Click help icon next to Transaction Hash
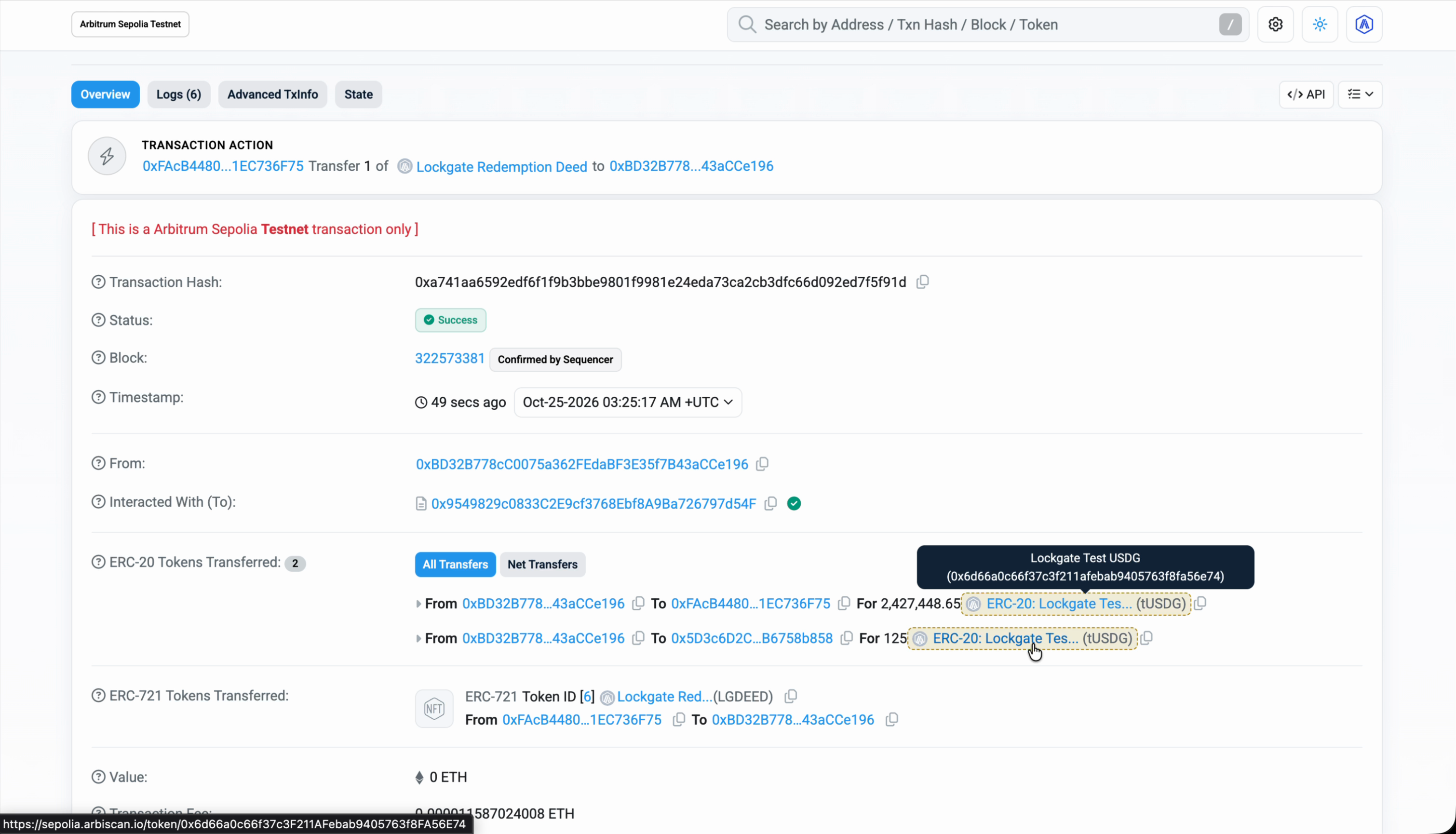Viewport: 1456px width, 834px height. 98,282
